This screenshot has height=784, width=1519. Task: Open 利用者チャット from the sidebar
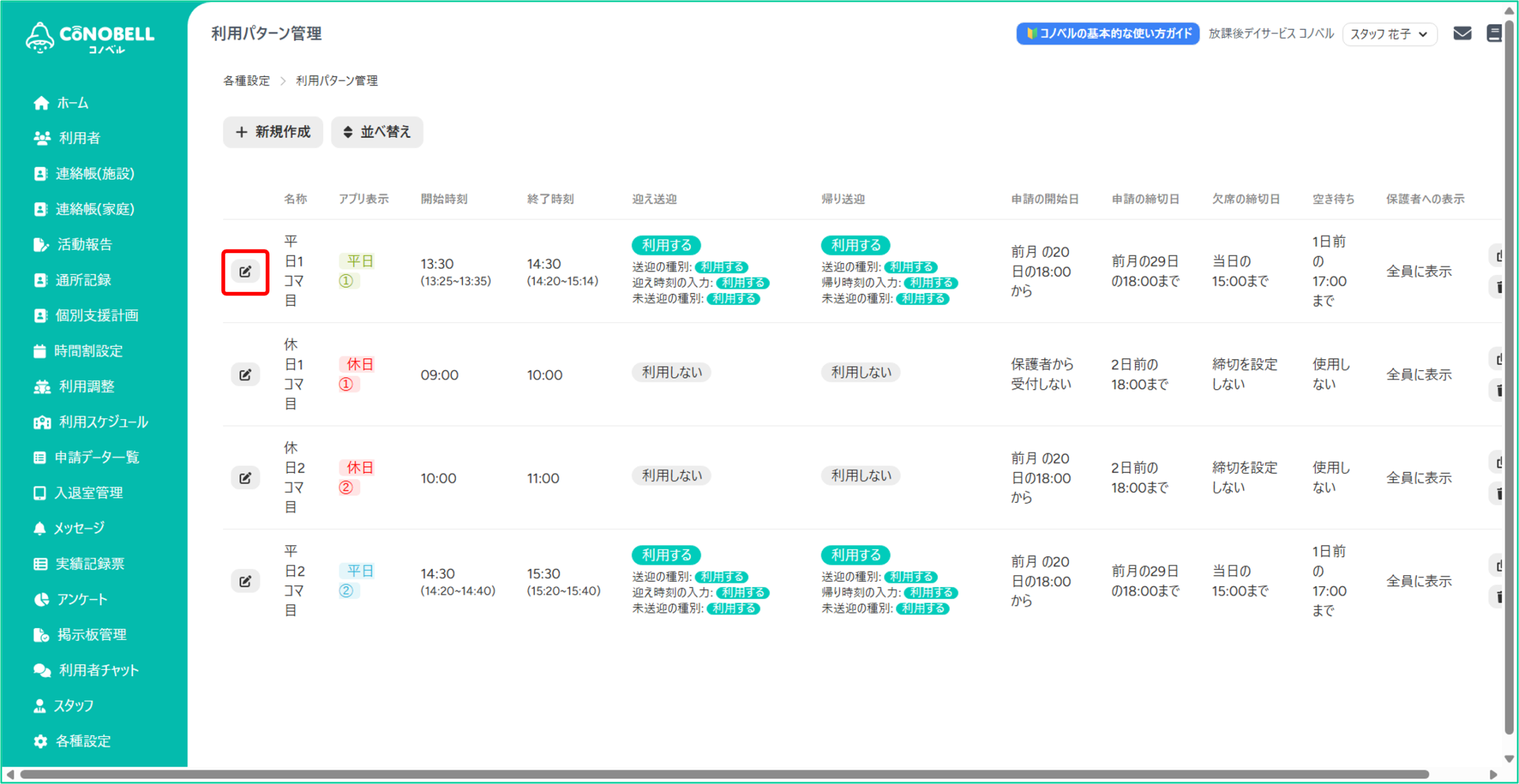(98, 670)
